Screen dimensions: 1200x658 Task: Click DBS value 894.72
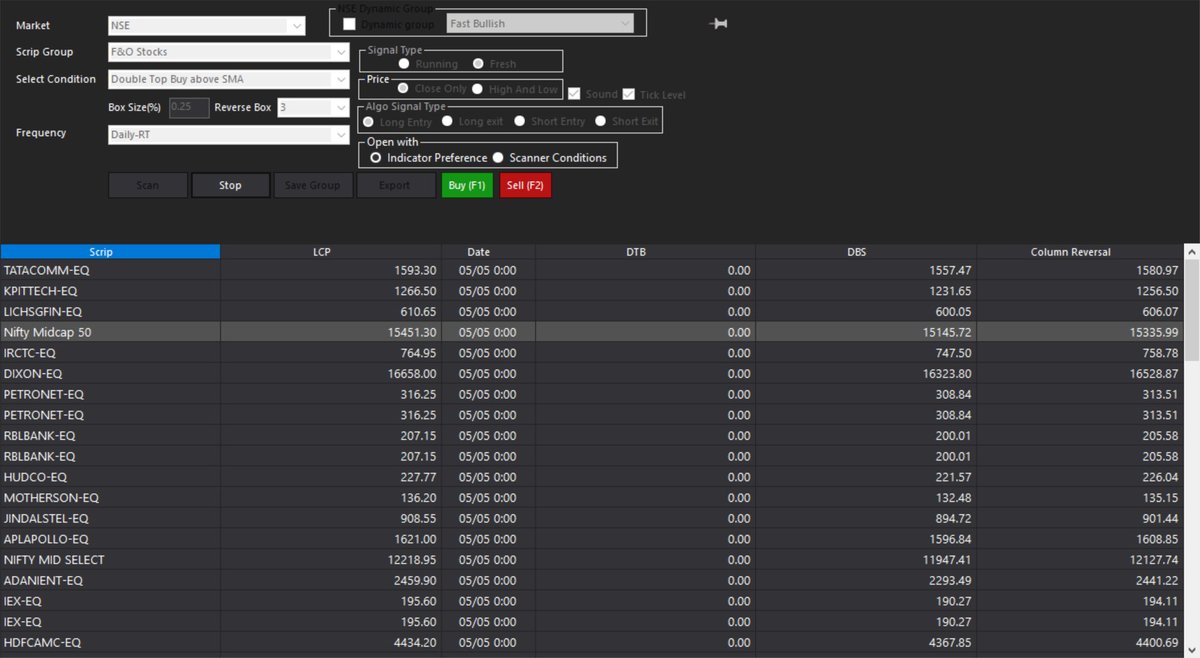954,518
